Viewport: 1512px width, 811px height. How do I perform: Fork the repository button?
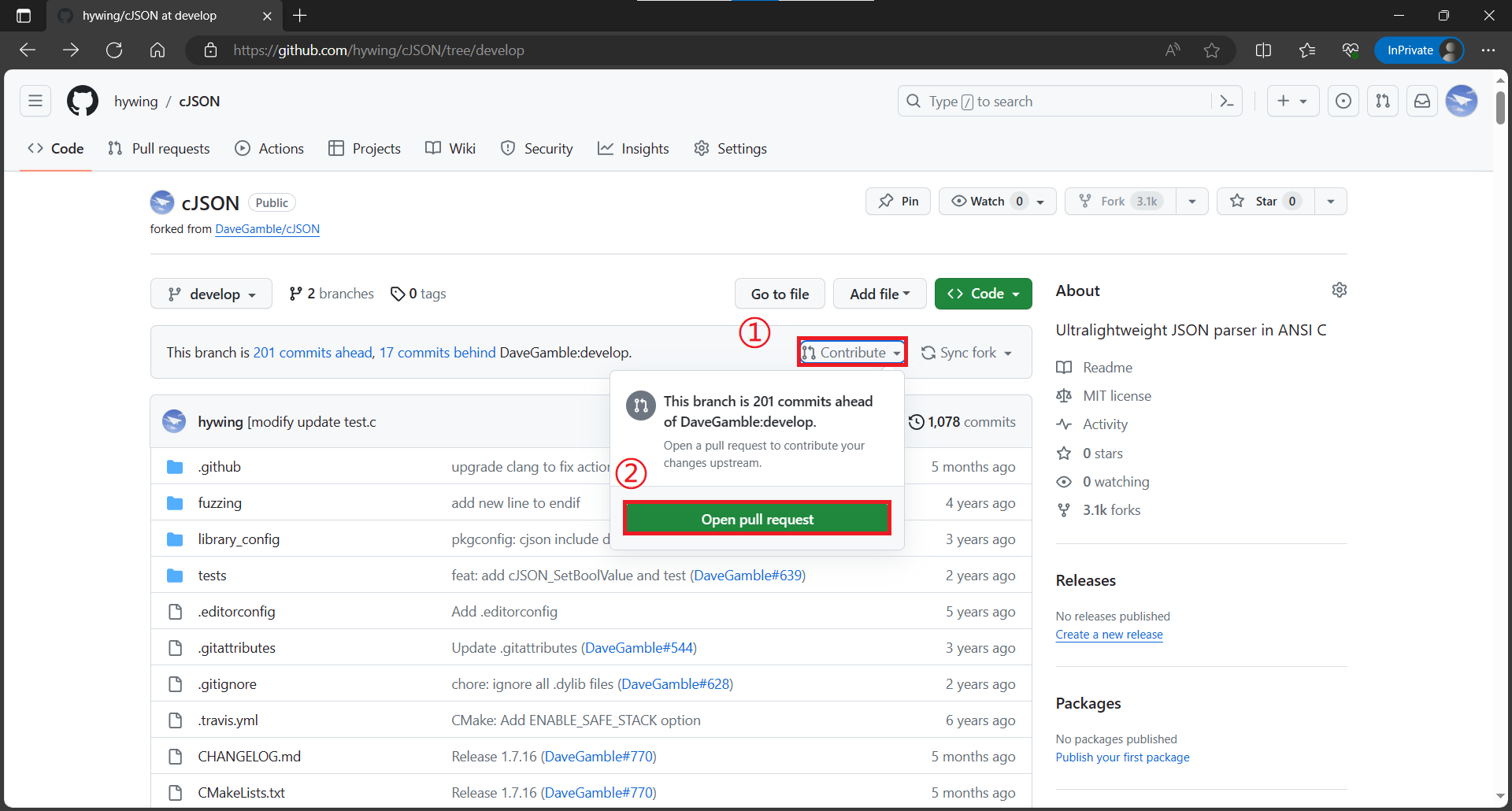1120,201
